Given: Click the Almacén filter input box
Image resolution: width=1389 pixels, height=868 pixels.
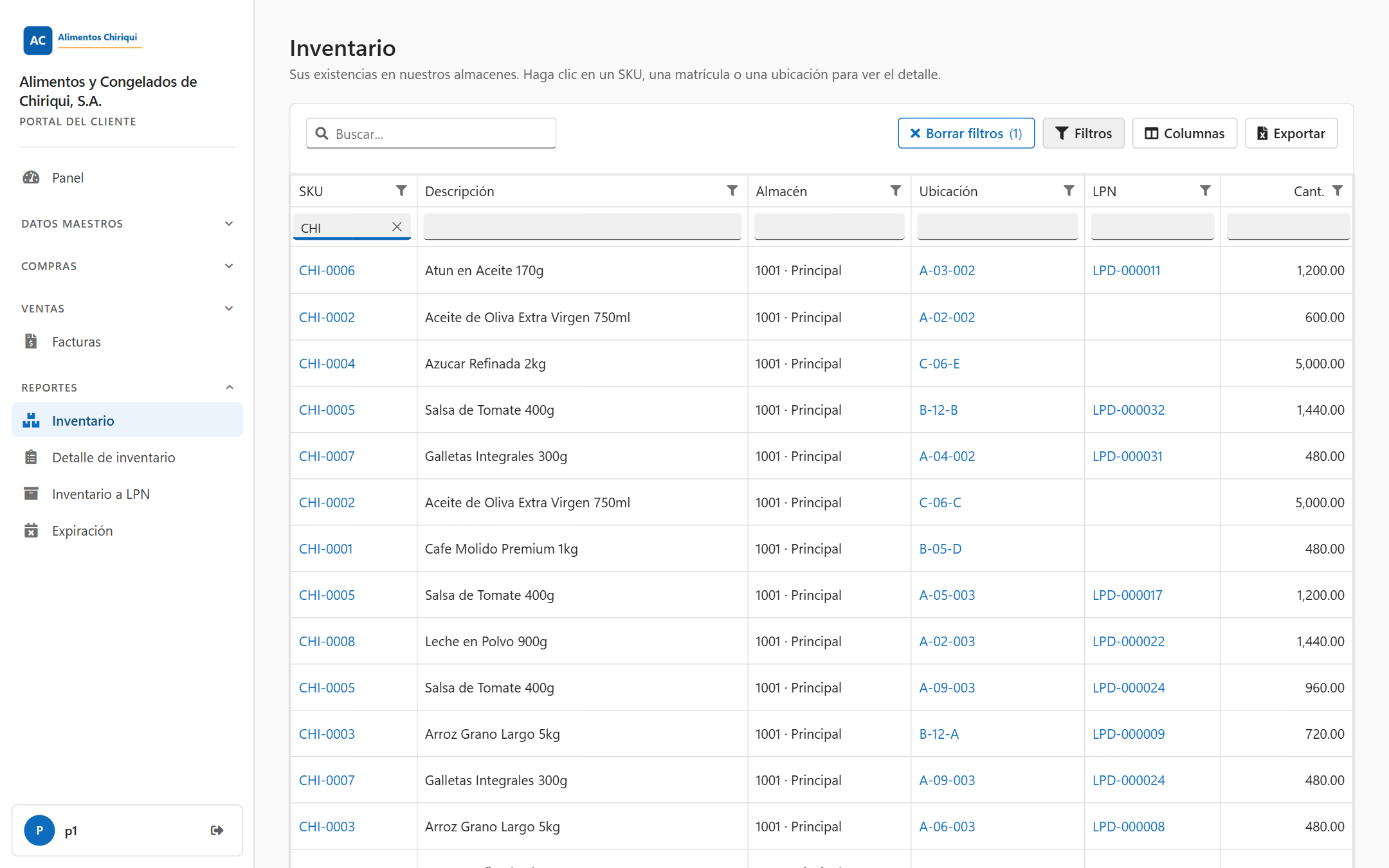Looking at the screenshot, I should coord(829,227).
